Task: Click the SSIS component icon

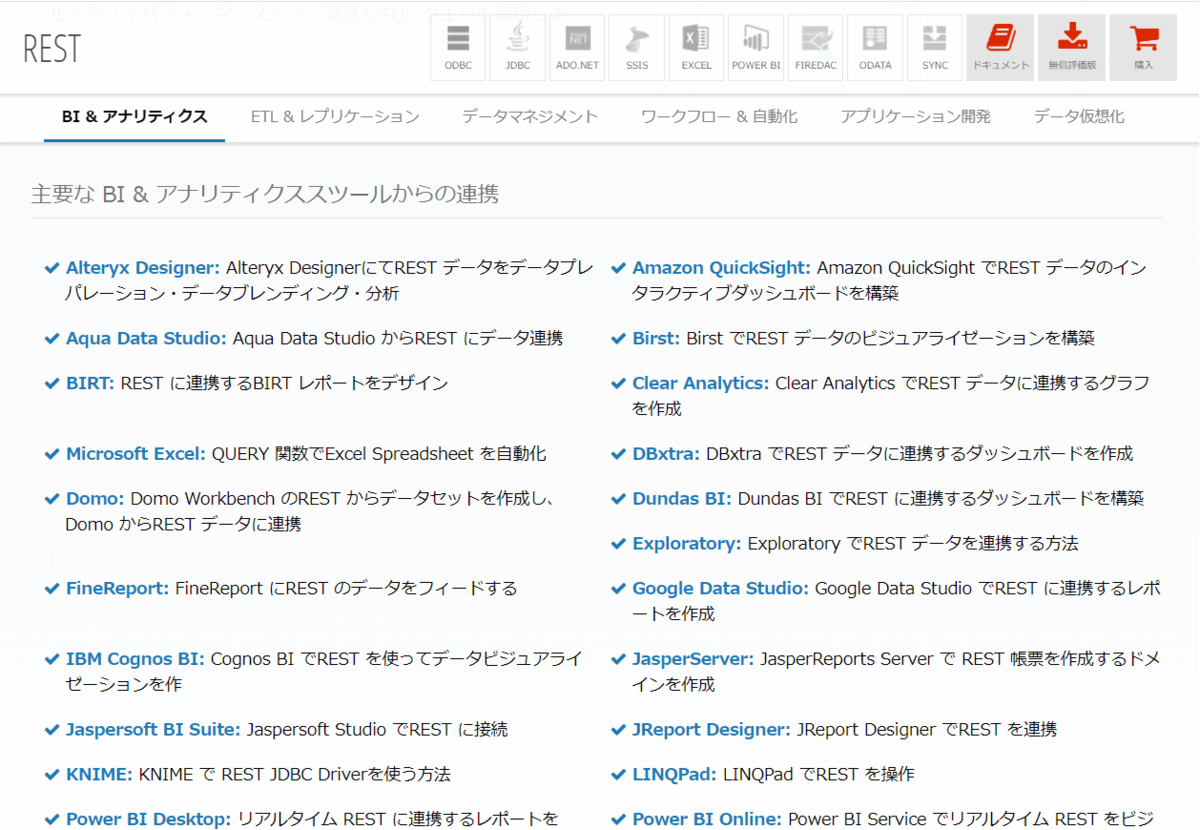Action: click(x=637, y=48)
